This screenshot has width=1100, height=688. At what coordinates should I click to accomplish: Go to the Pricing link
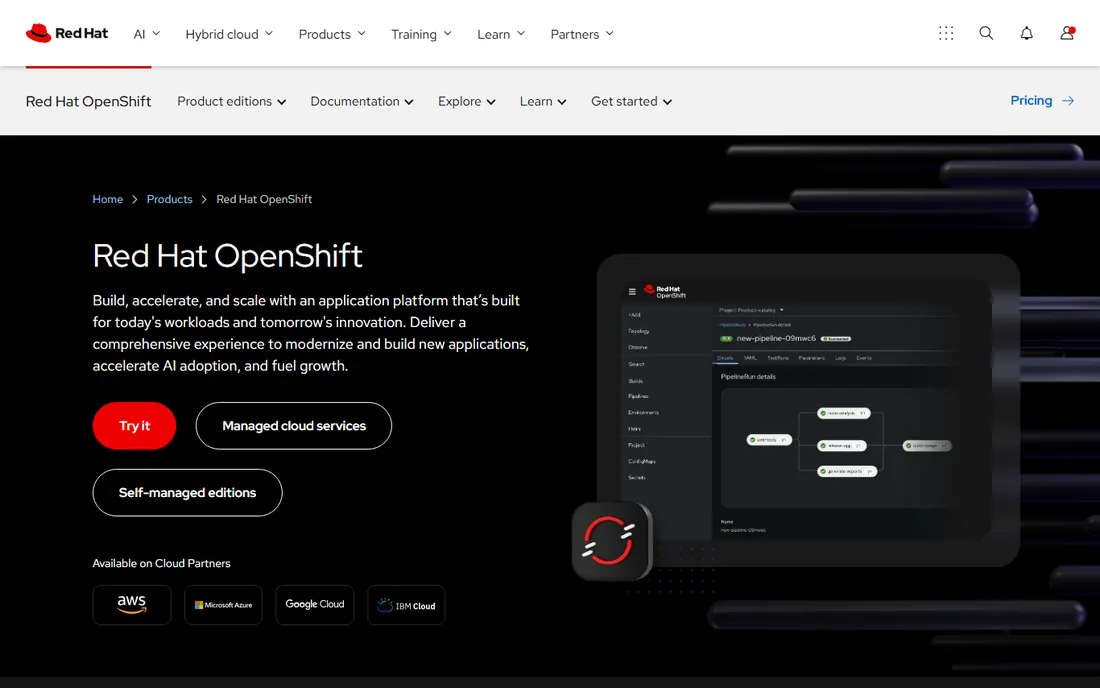point(1042,100)
